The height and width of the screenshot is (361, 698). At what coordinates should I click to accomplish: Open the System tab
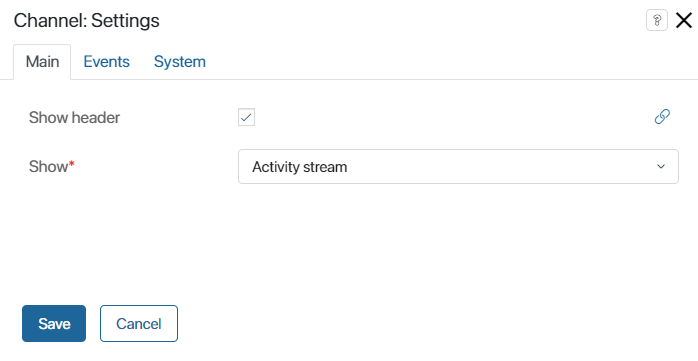click(180, 61)
